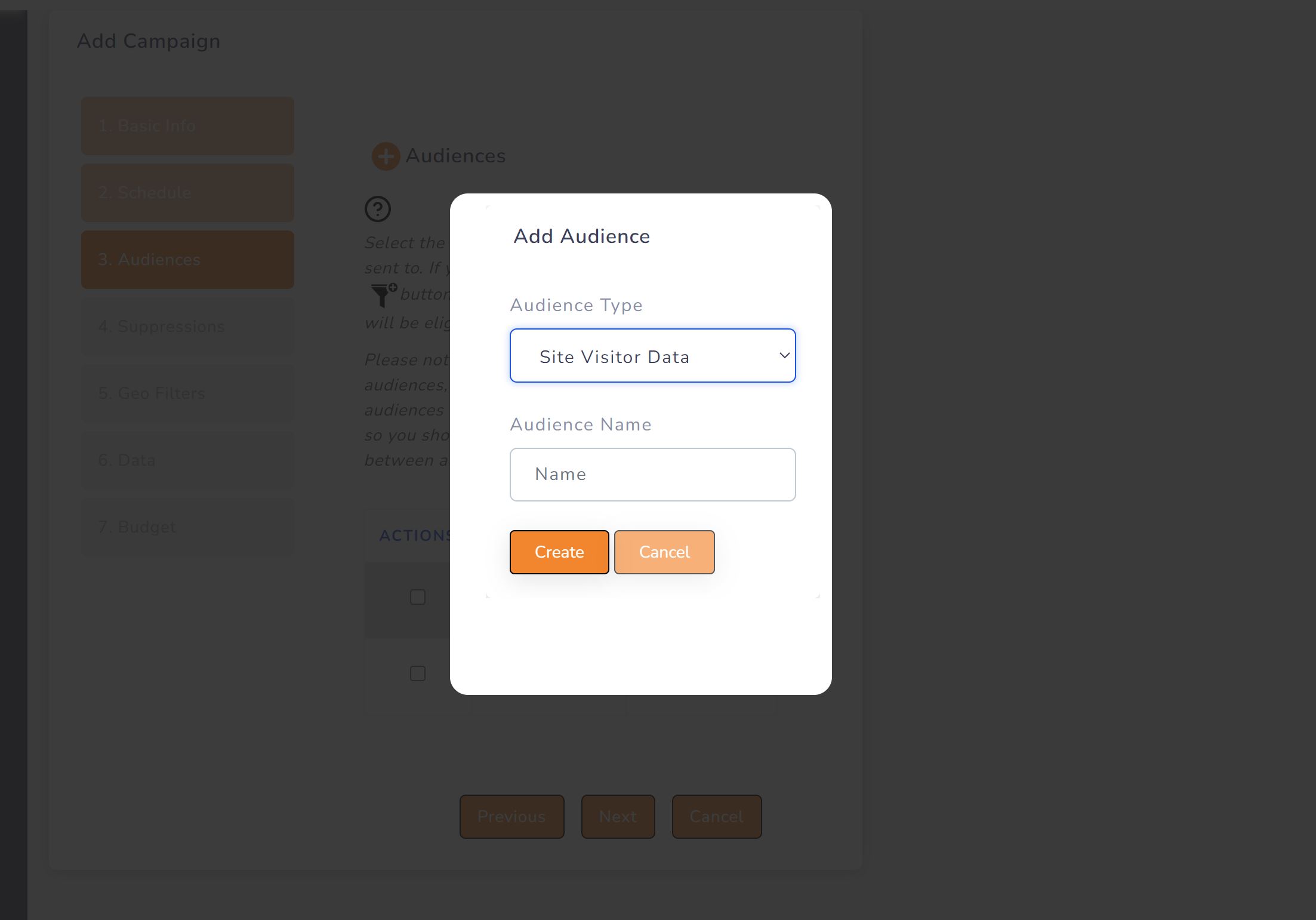Open the Data step
The image size is (1316, 920).
[187, 460]
